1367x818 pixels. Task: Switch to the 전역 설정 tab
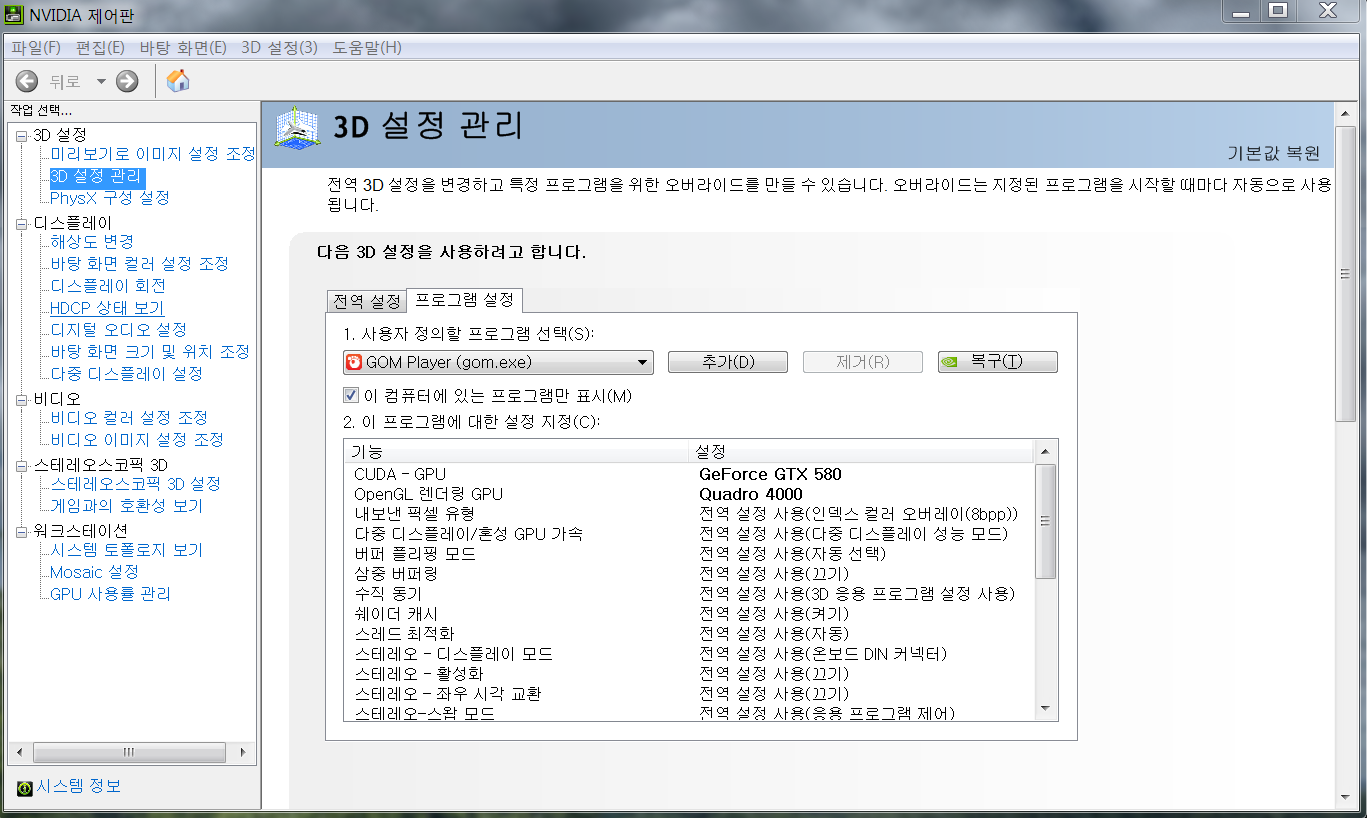(x=366, y=301)
